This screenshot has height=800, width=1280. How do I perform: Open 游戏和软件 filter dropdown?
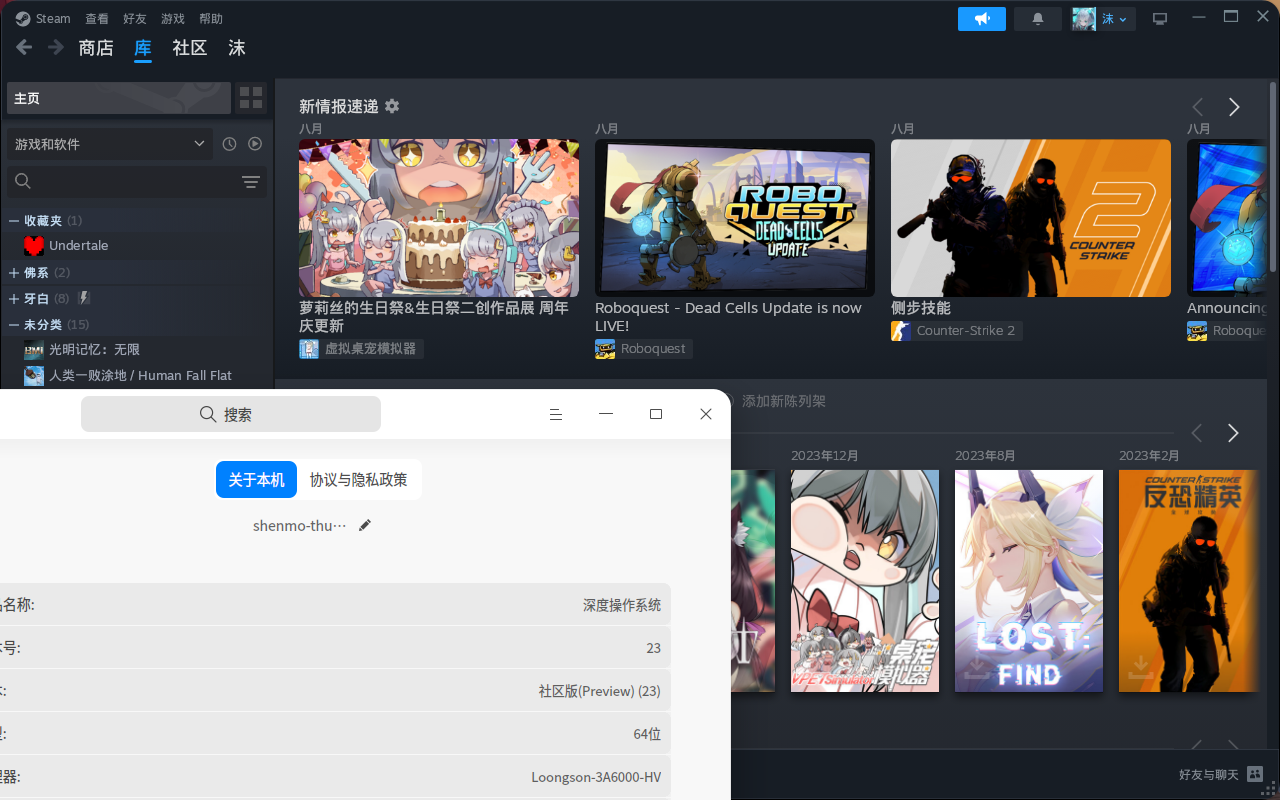(110, 144)
